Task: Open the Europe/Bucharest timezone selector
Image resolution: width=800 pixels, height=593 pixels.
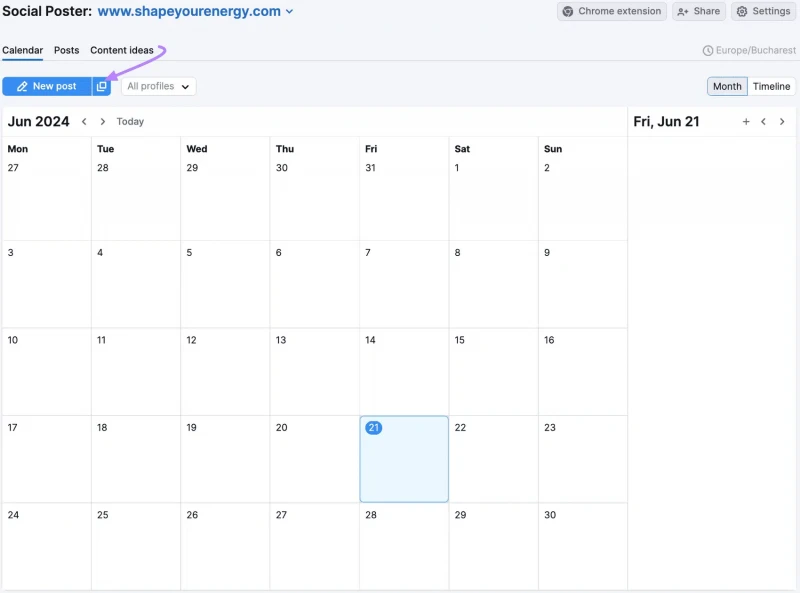Action: [x=749, y=50]
